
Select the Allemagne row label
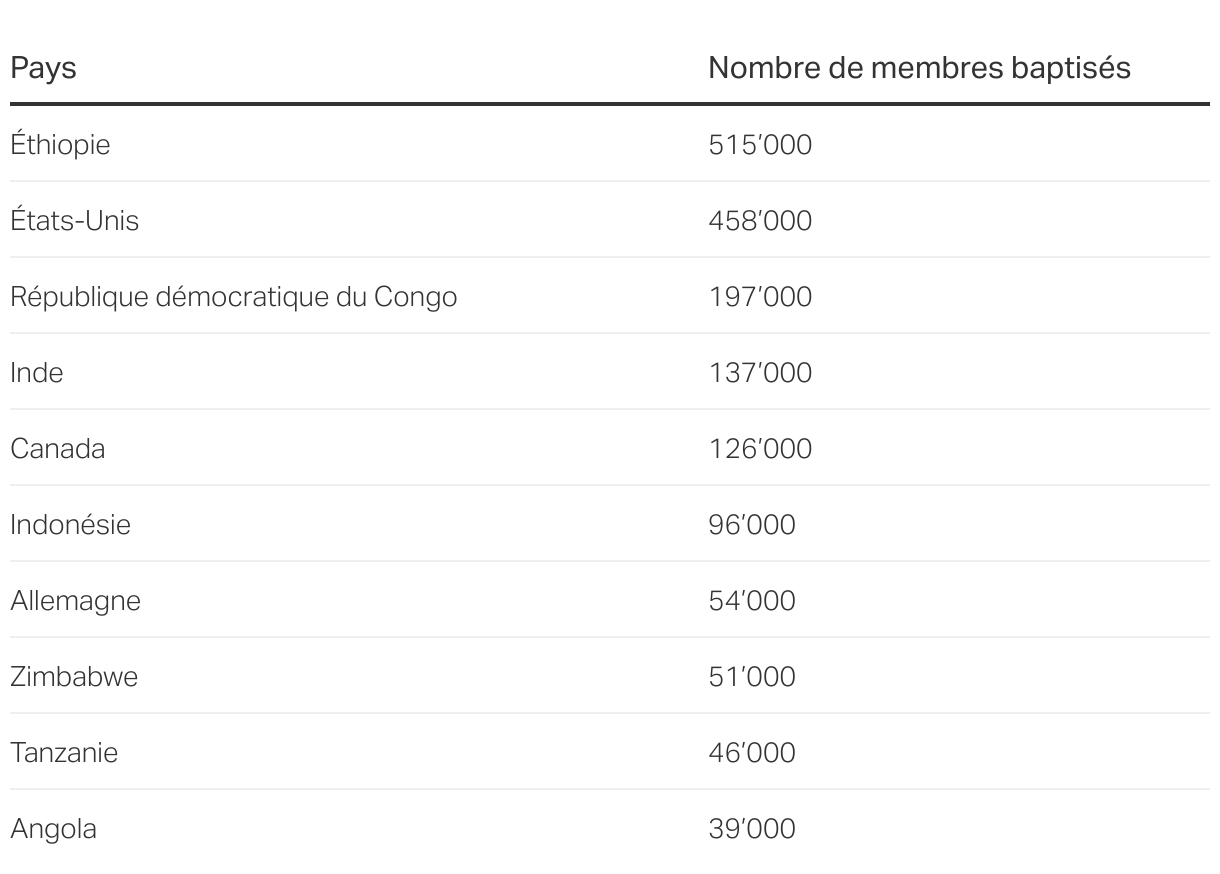75,601
